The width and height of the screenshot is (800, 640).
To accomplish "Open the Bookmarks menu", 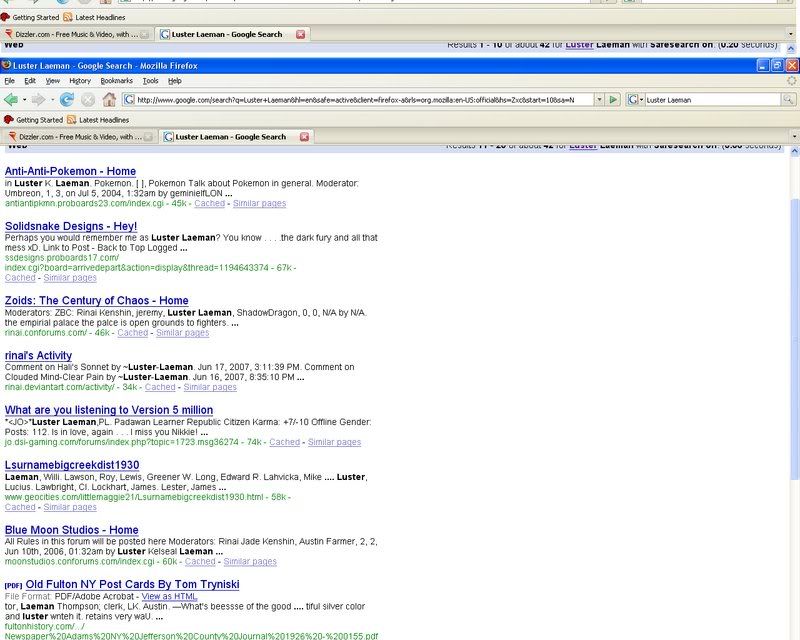I will pos(116,81).
